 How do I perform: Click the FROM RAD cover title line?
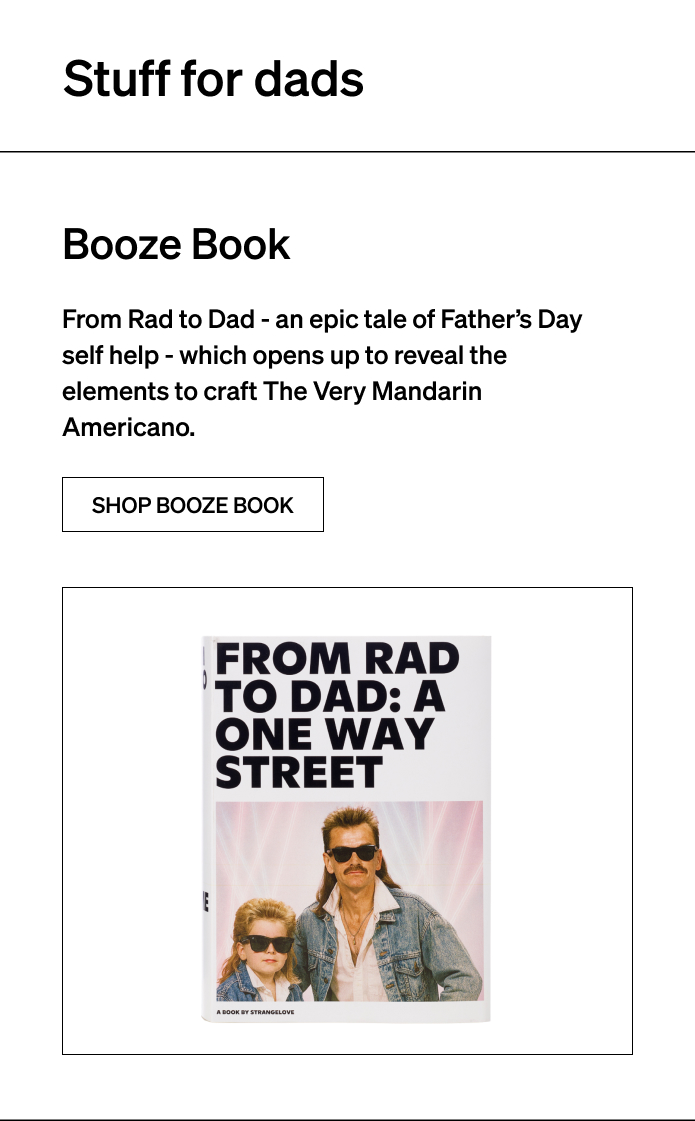[x=337, y=658]
